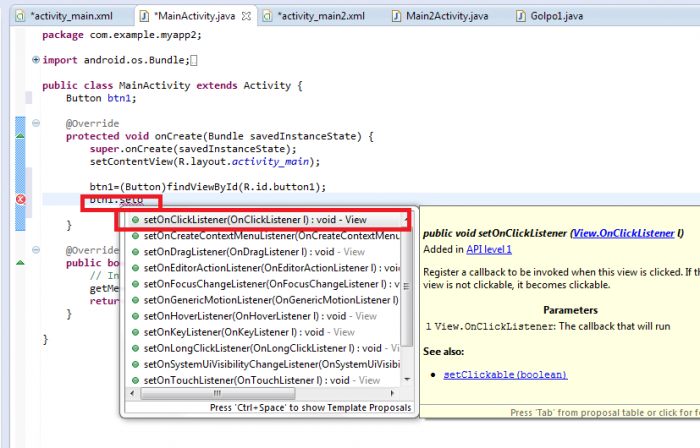The width and height of the screenshot is (700, 448).
Task: Pick the setOnDragListener proposal
Action: tap(264, 252)
